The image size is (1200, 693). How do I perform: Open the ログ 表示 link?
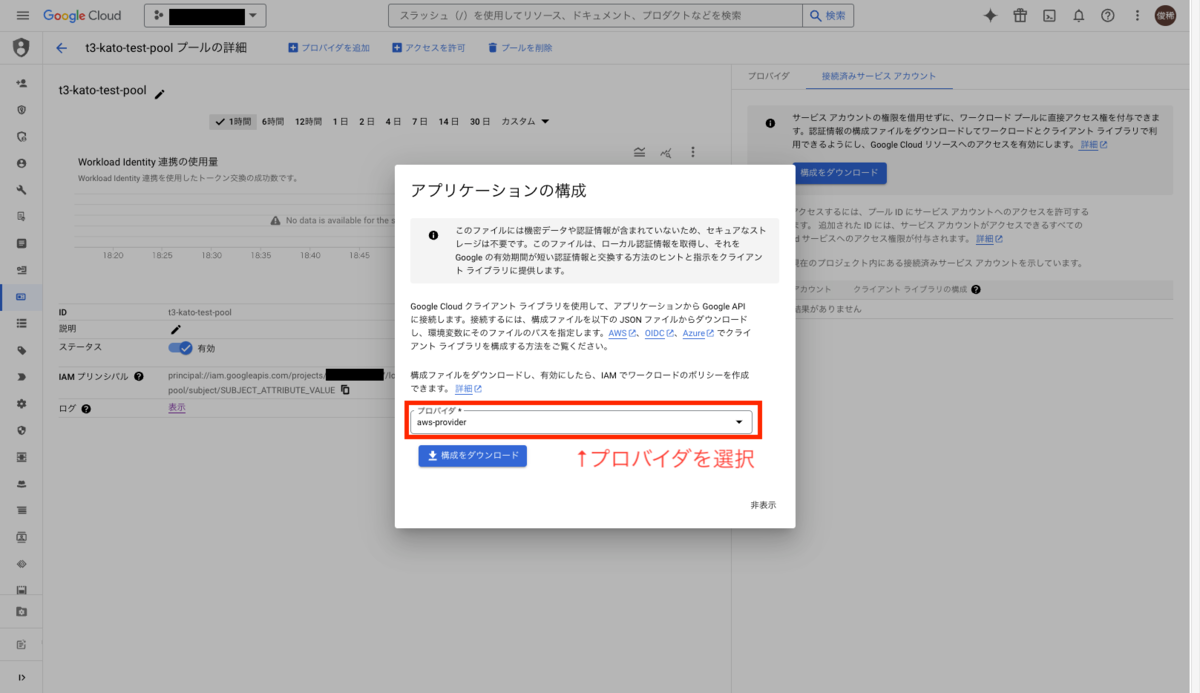point(176,408)
